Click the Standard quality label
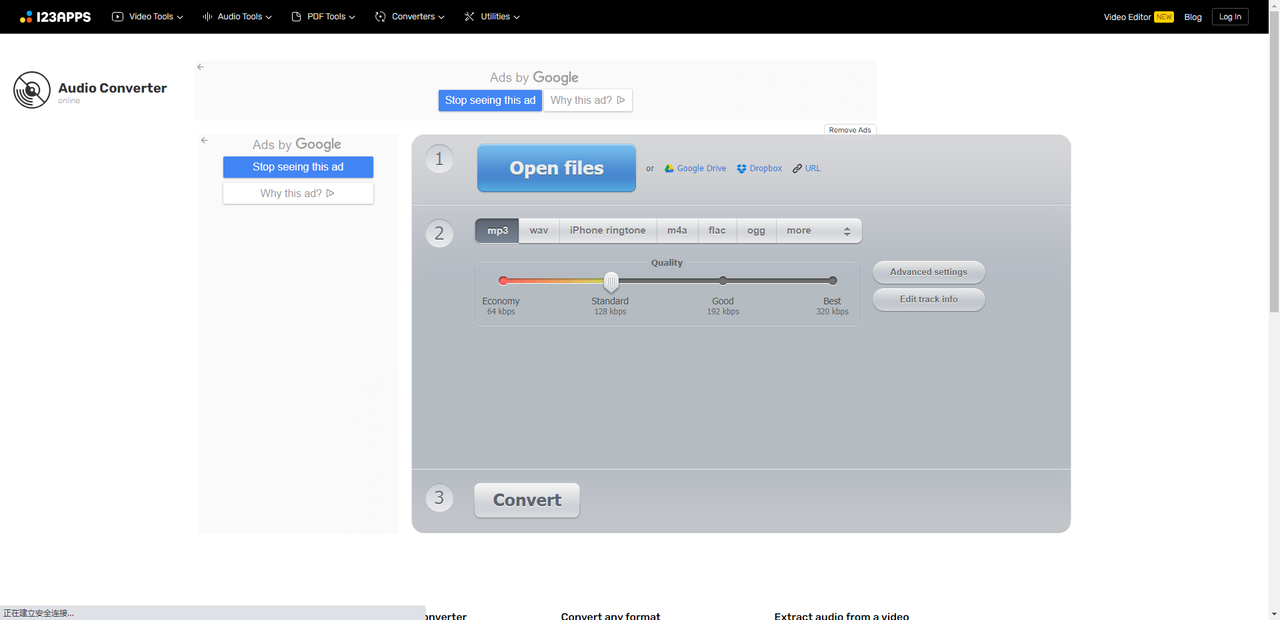 [610, 301]
